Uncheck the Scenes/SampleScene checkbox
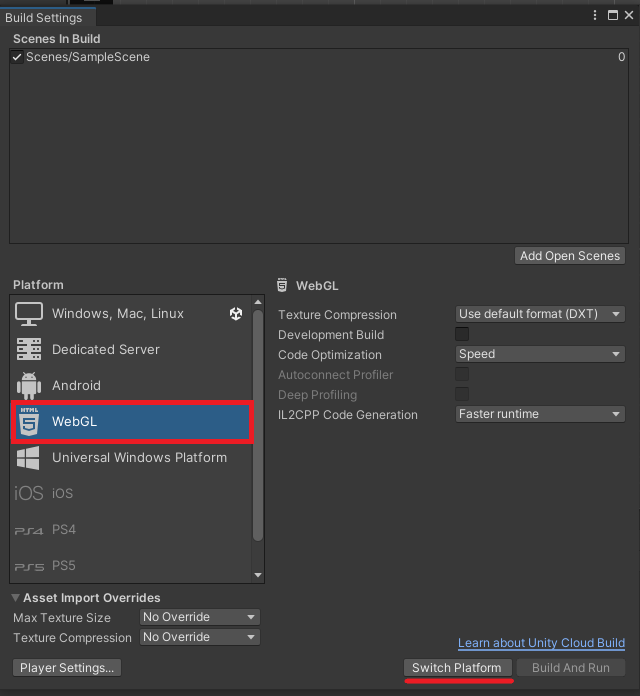 (x=17, y=57)
